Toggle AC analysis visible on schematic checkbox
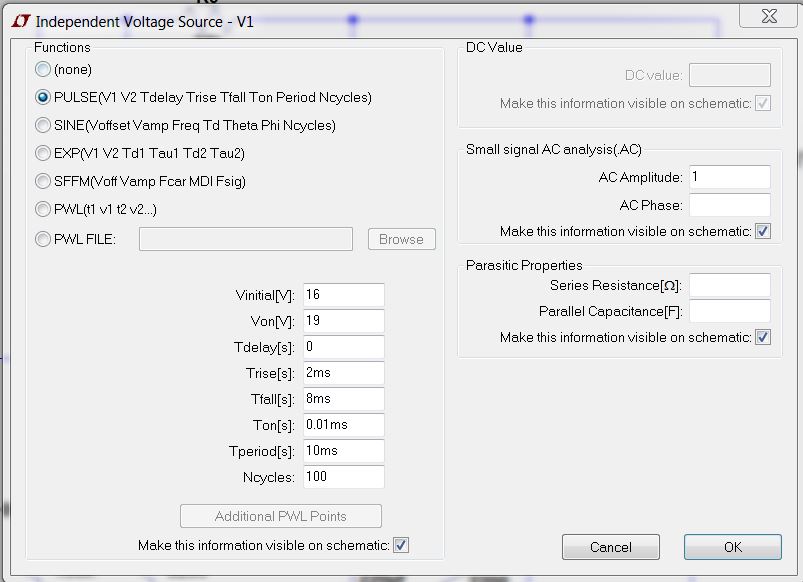 [763, 232]
